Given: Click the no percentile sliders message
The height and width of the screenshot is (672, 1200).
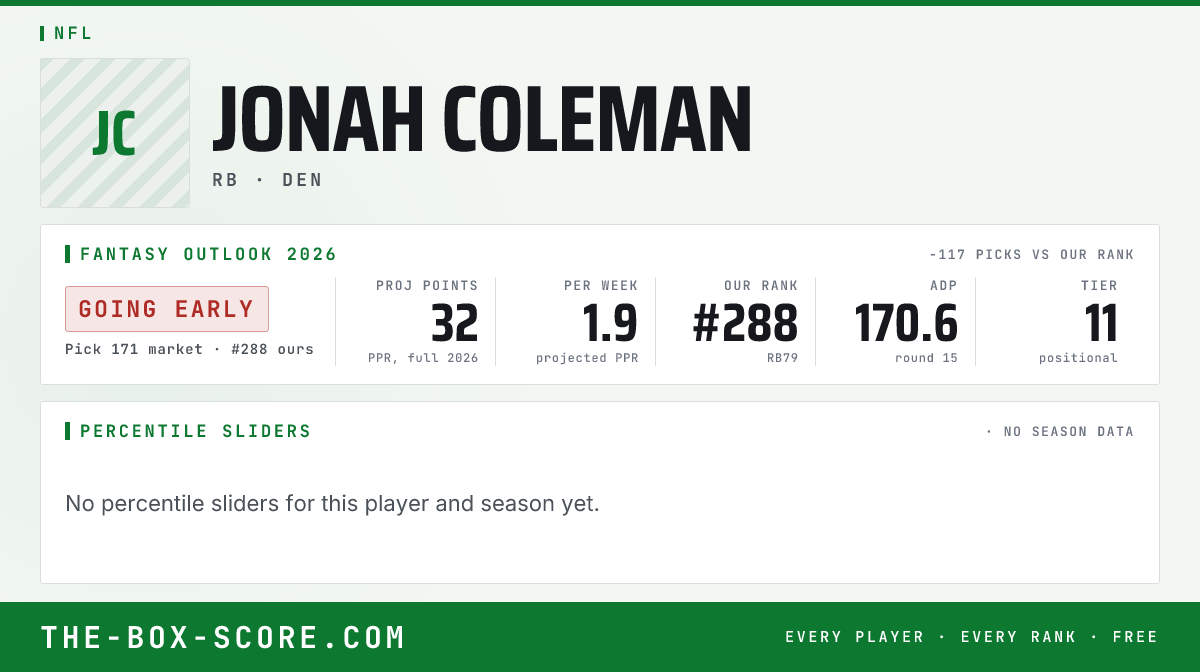Looking at the screenshot, I should click(x=332, y=503).
